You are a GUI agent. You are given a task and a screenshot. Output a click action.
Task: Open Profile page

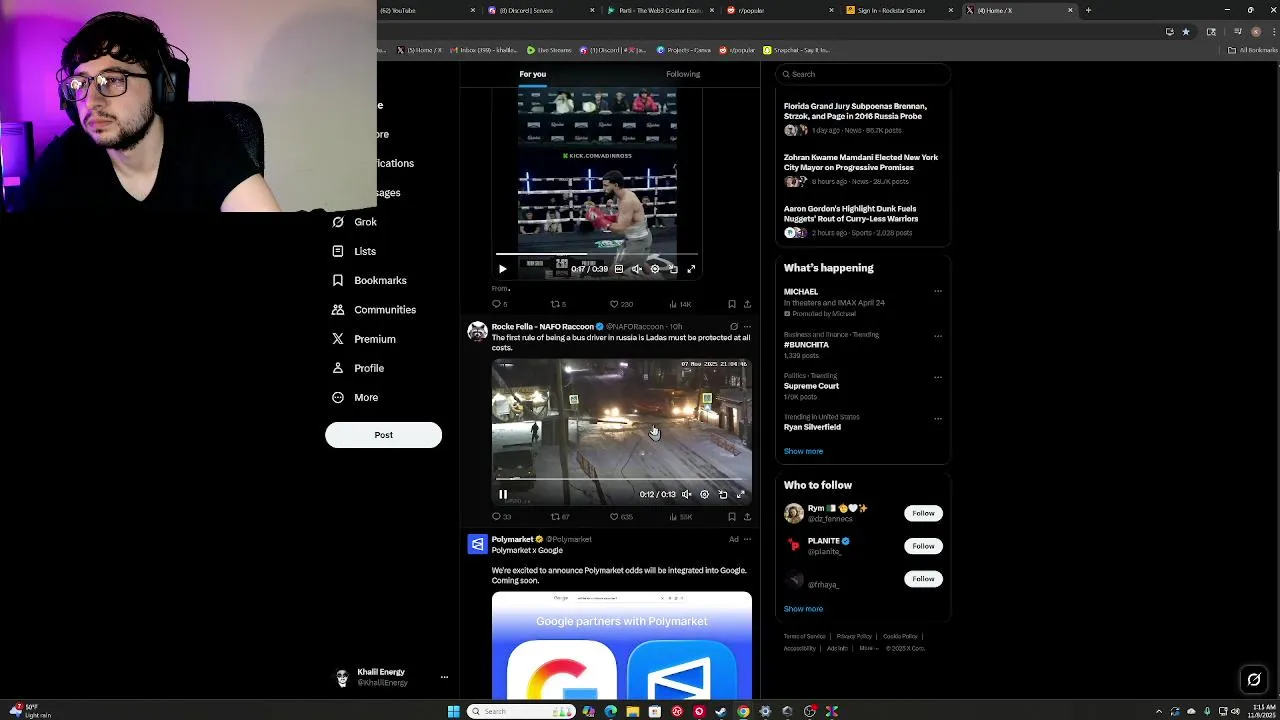tap(357, 368)
